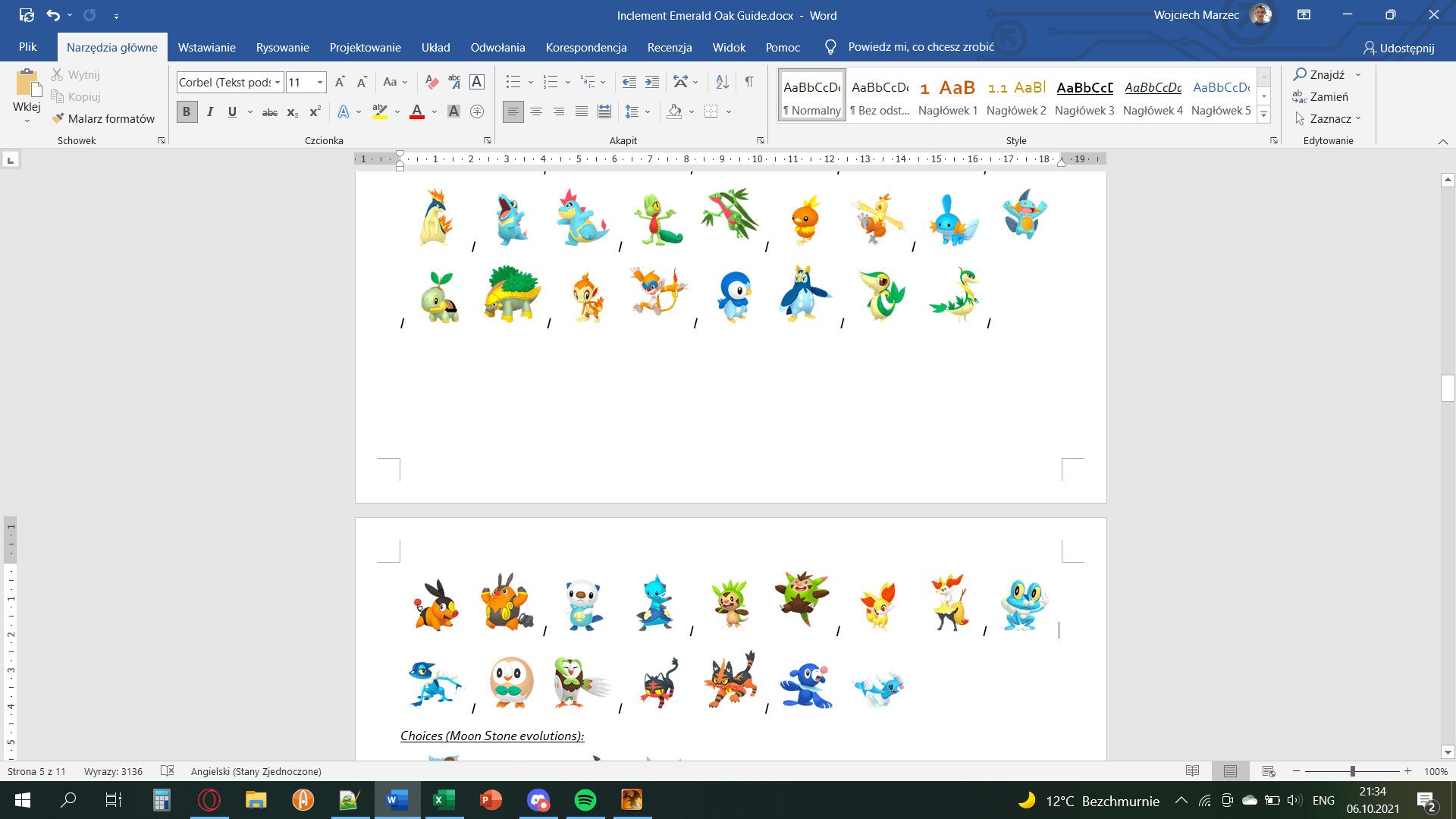Open the Recenzja ribbon tab

pos(669,47)
